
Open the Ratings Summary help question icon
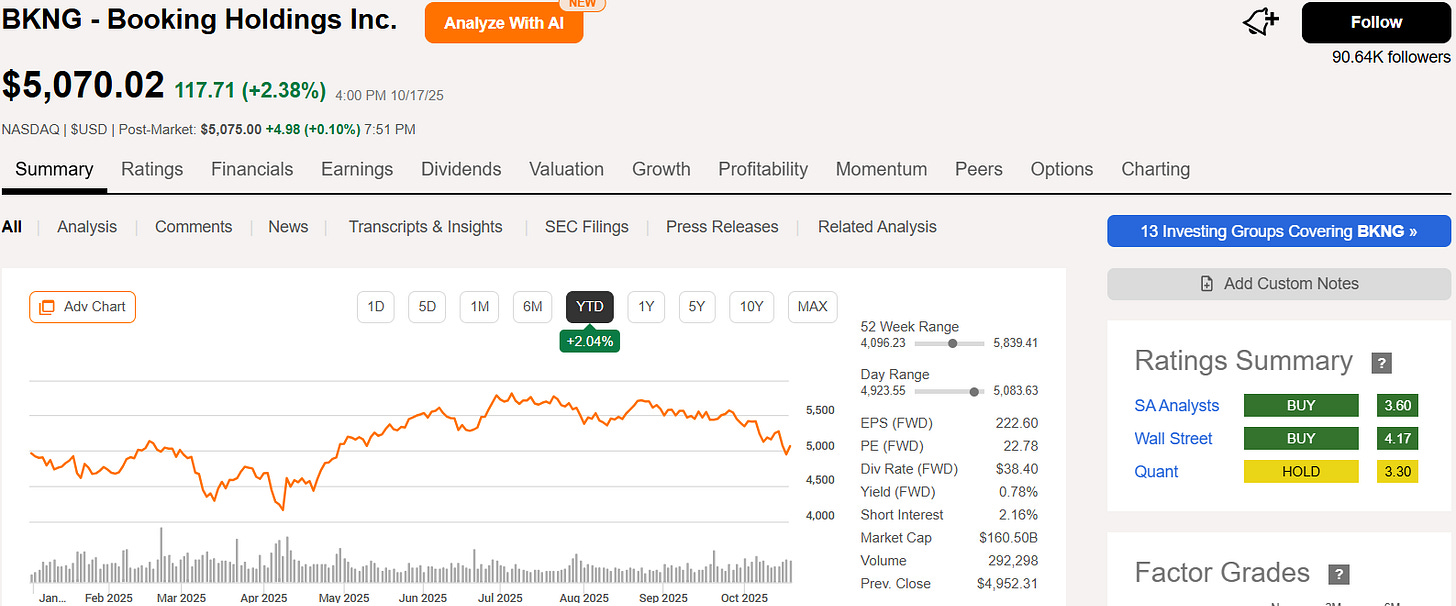pos(1381,363)
